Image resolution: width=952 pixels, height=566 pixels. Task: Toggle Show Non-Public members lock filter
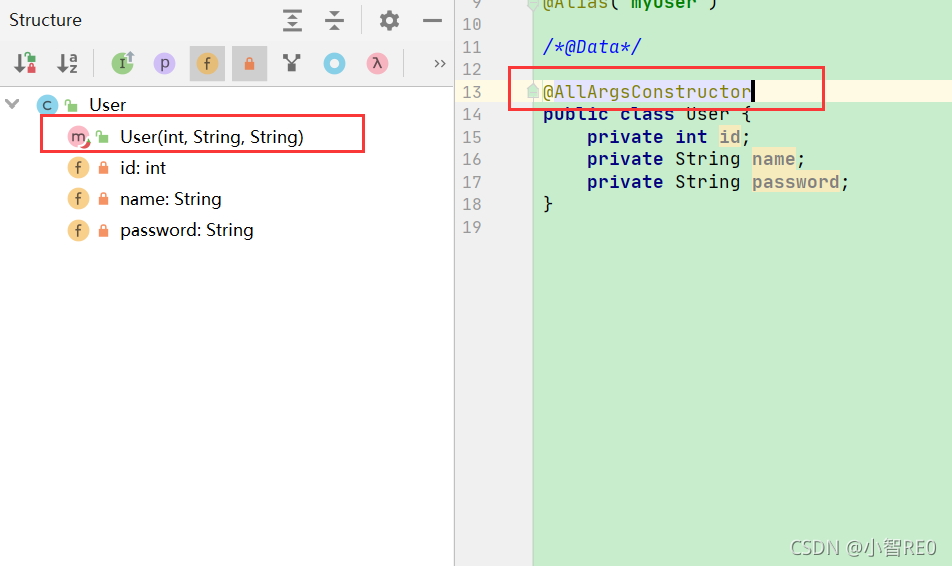(x=250, y=63)
